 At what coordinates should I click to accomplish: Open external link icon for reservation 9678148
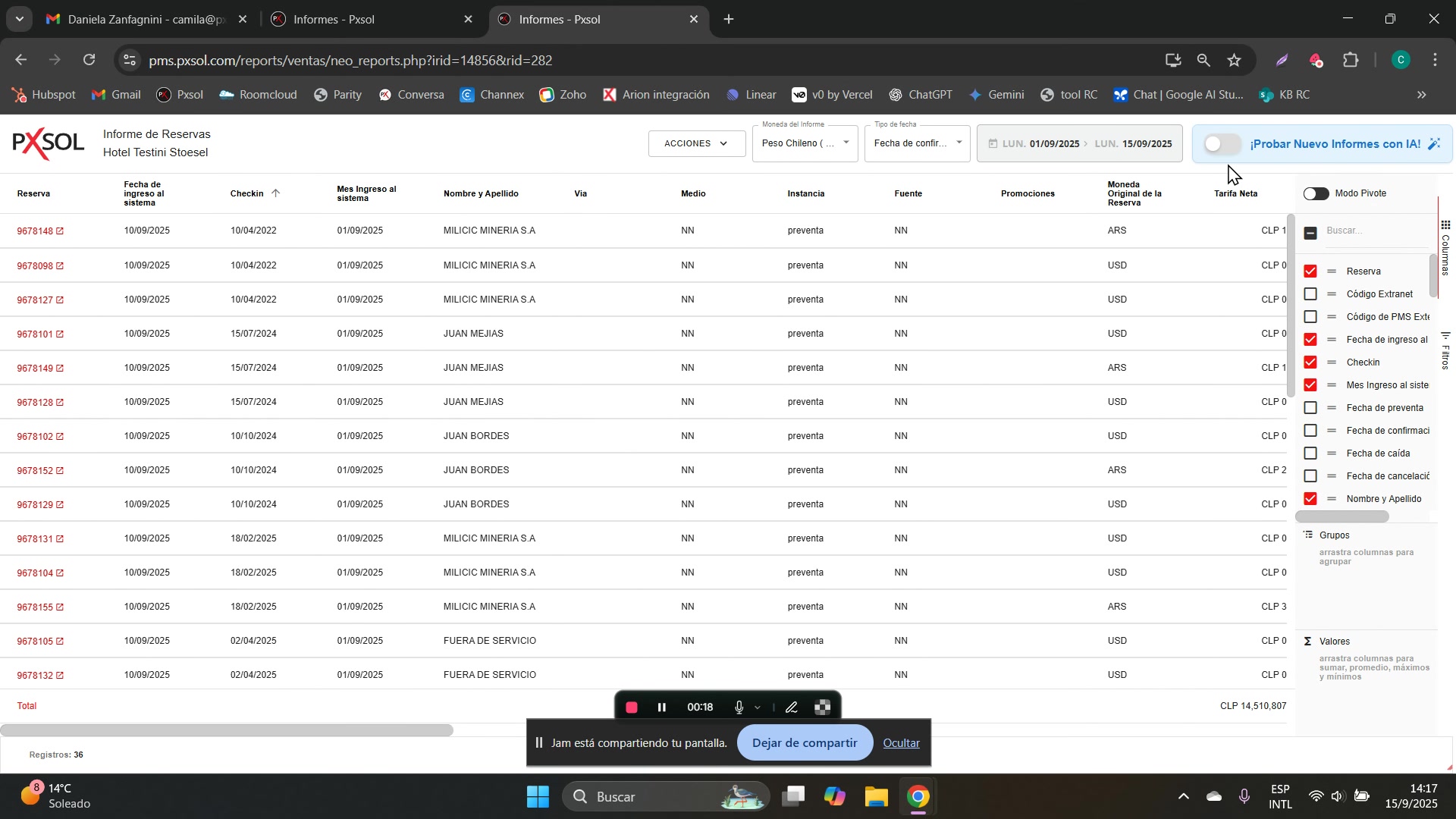click(x=60, y=231)
